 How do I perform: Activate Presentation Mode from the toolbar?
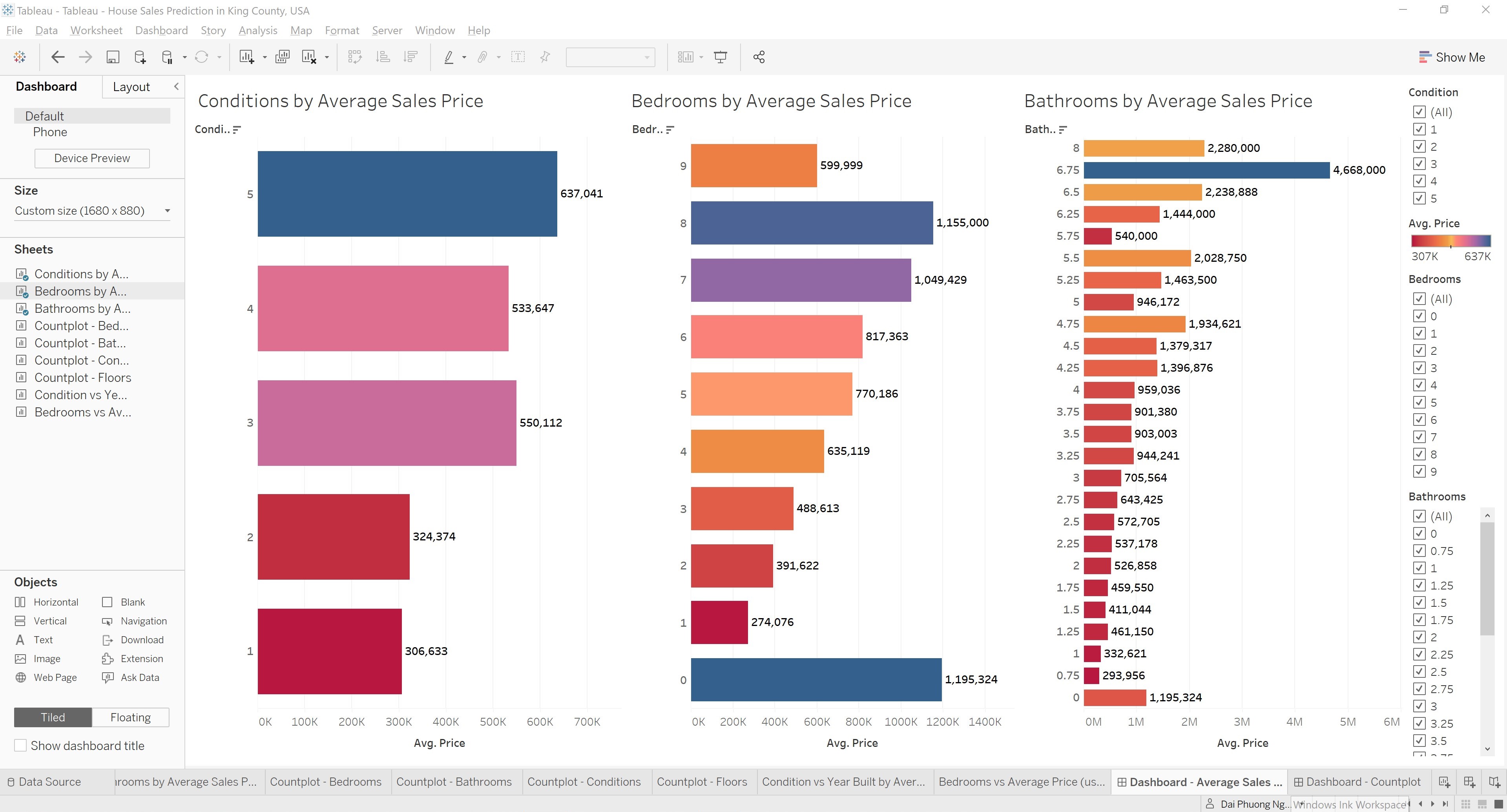coord(720,57)
